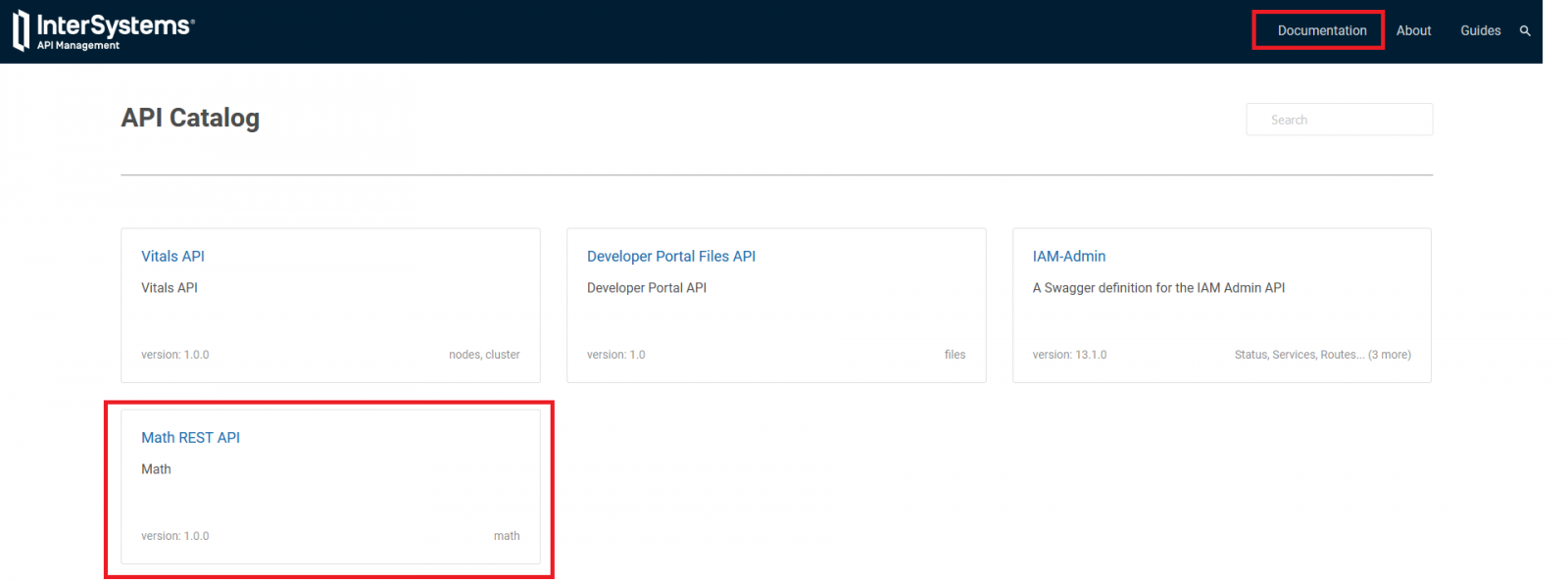This screenshot has width=1568, height=584.
Task: Click version 13.1.0 on the IAM-Admin card
Action: point(1069,355)
